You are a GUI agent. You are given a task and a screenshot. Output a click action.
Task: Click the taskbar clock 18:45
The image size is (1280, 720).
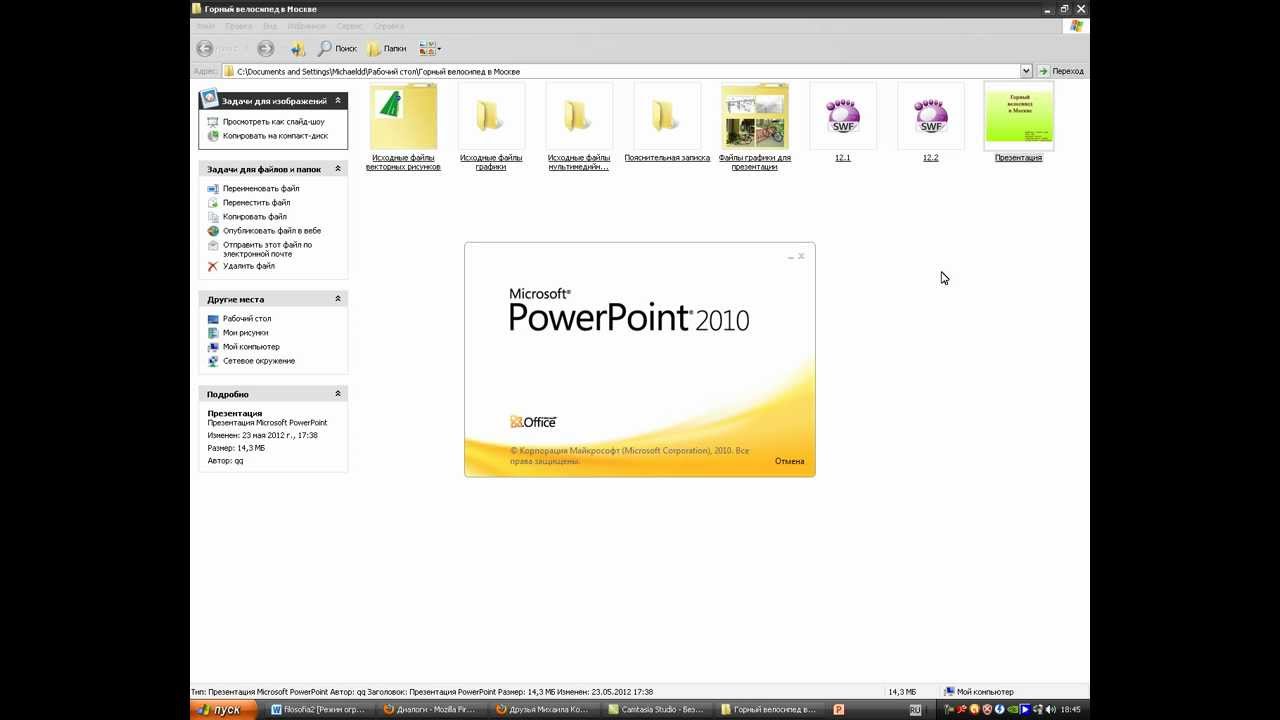(1070, 710)
